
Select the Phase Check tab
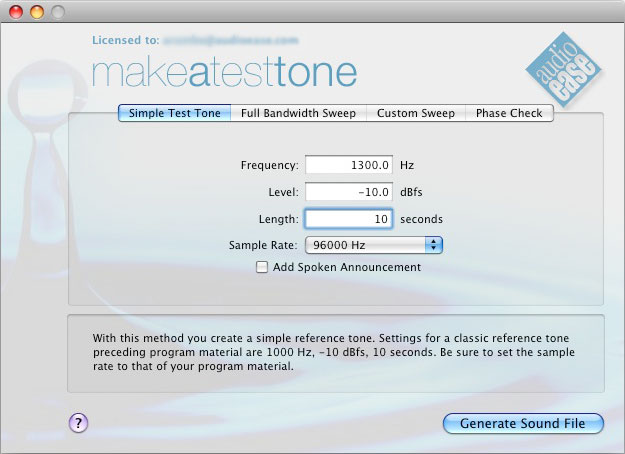(x=509, y=113)
